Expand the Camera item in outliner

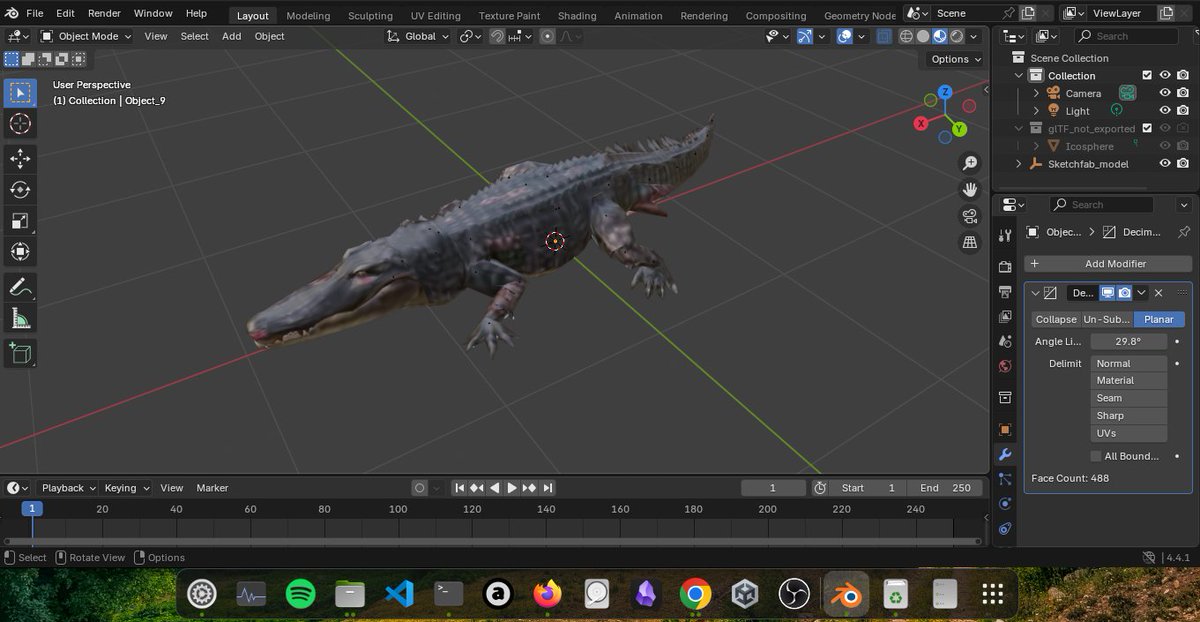[x=1036, y=93]
